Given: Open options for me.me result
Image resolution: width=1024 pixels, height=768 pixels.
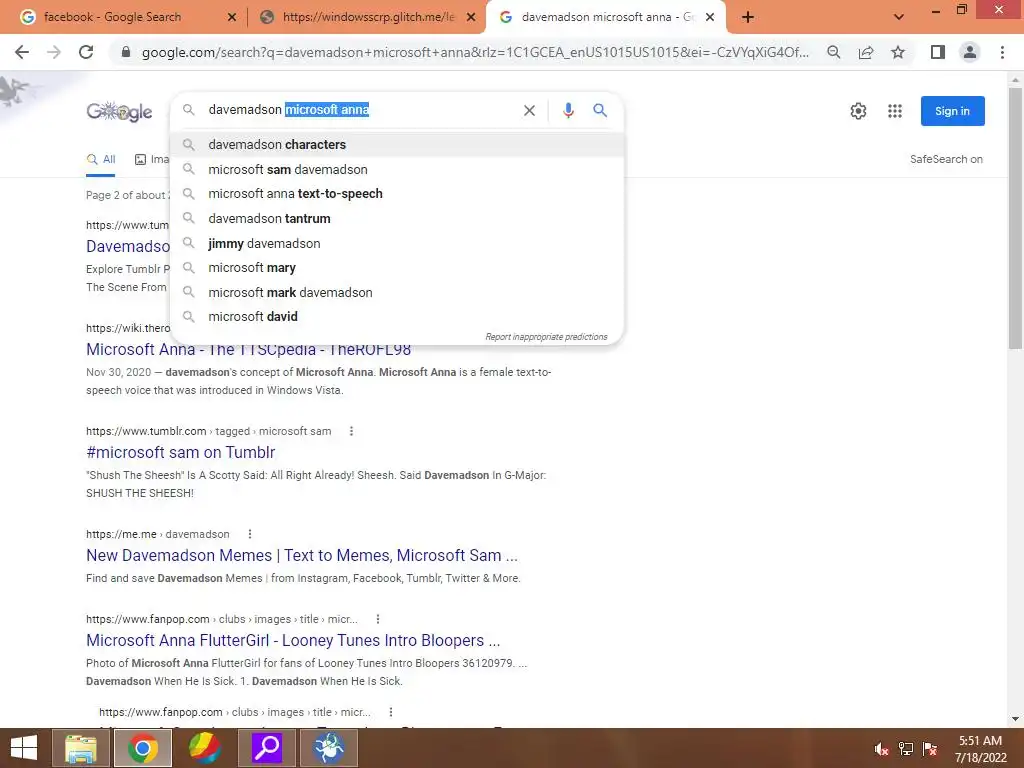Looking at the screenshot, I should [x=249, y=534].
